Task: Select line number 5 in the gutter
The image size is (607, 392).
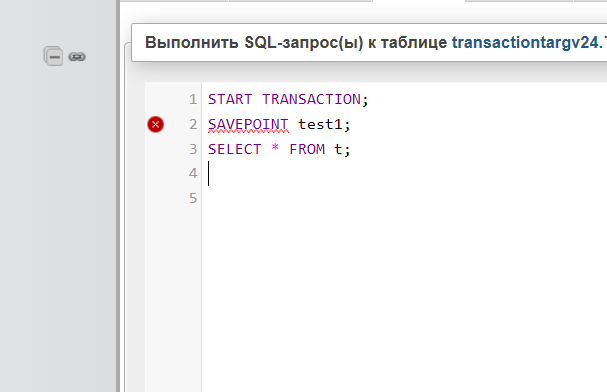Action: (x=193, y=198)
